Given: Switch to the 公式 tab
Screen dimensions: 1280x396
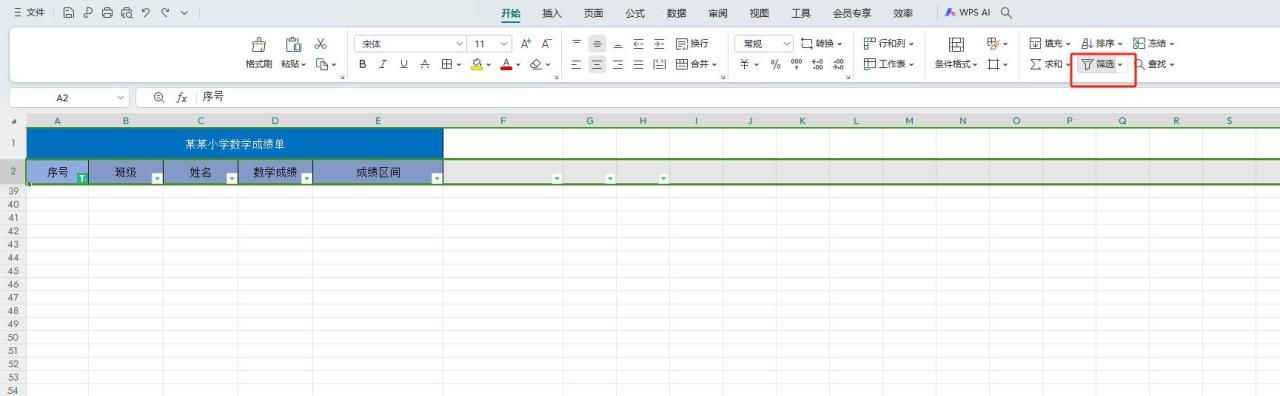Looking at the screenshot, I should point(635,13).
